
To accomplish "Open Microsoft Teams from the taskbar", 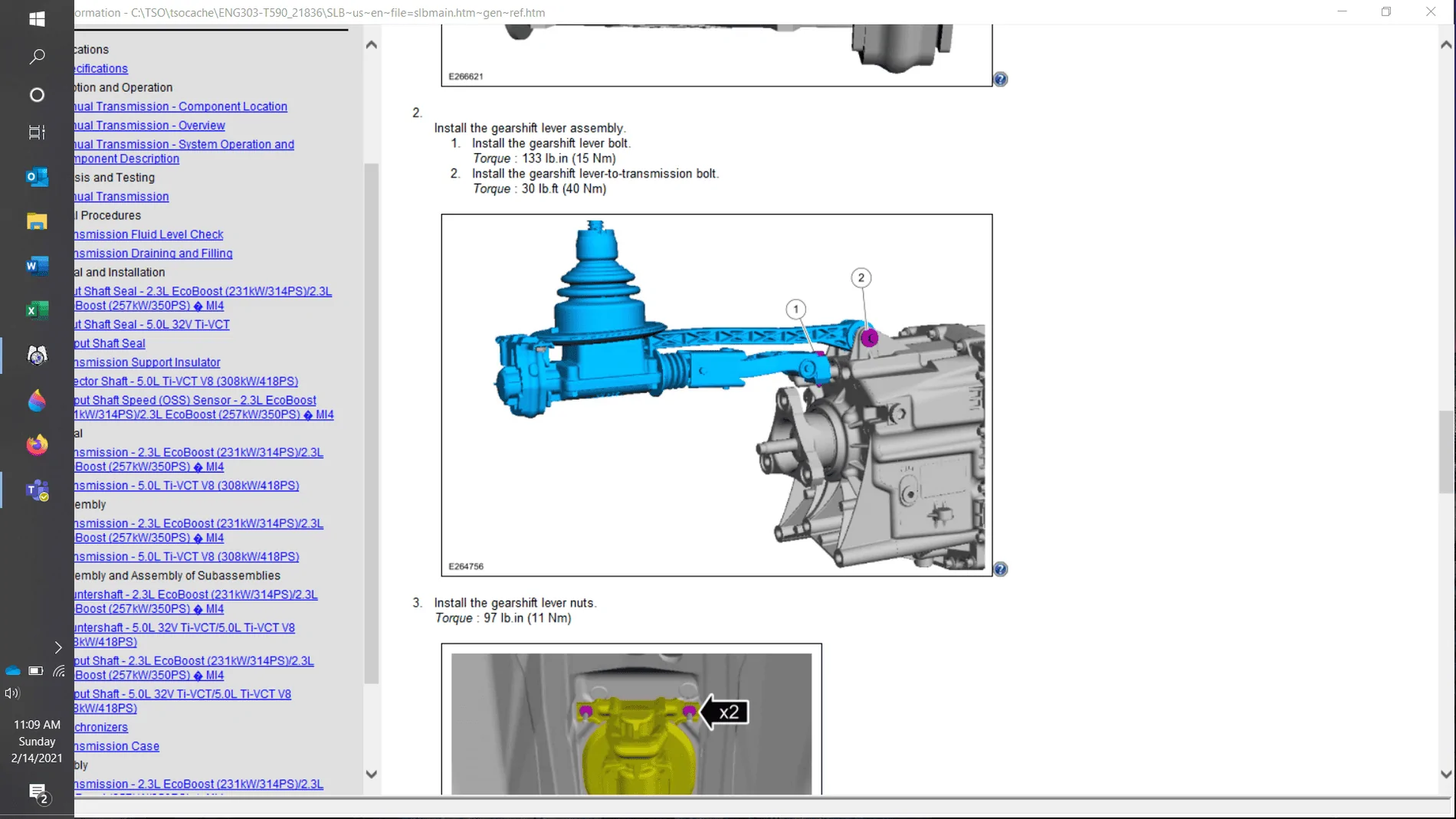I will coord(37,490).
